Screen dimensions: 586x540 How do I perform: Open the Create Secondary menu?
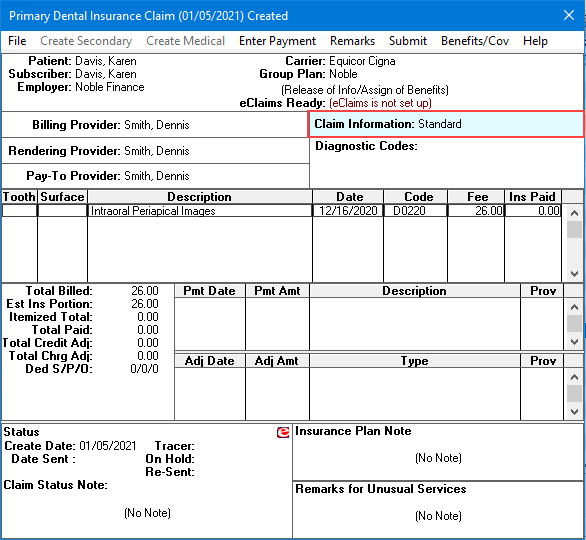coord(86,41)
